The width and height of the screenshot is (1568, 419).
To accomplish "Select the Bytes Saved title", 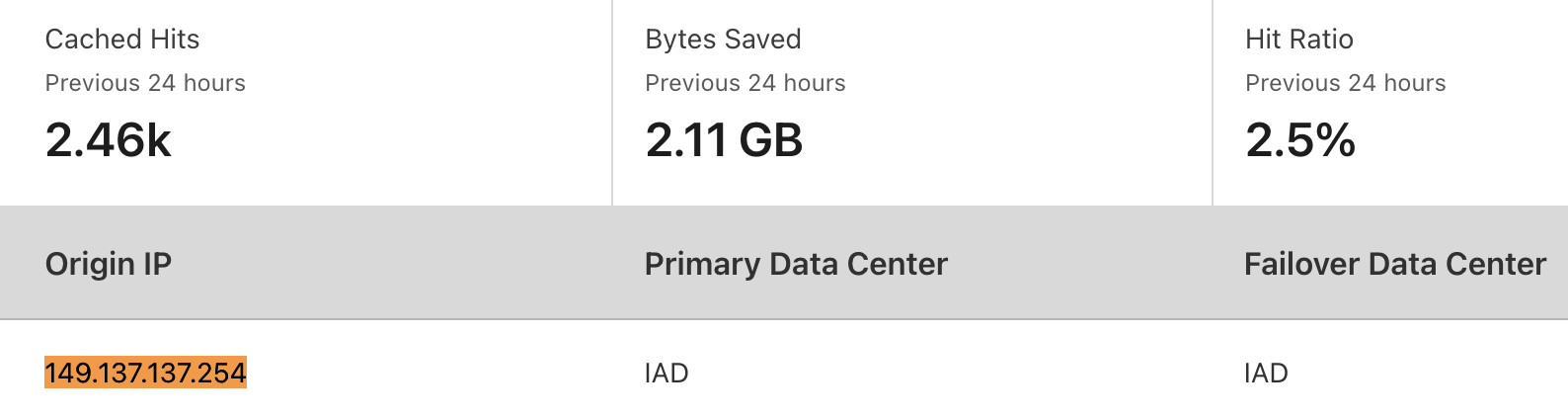I will click(x=723, y=40).
